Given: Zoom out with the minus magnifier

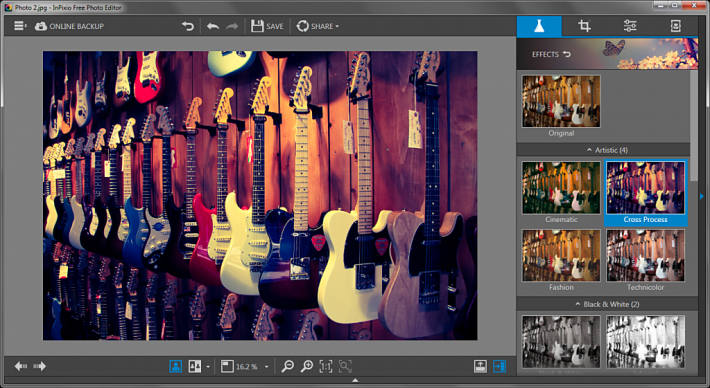Looking at the screenshot, I should coord(288,366).
